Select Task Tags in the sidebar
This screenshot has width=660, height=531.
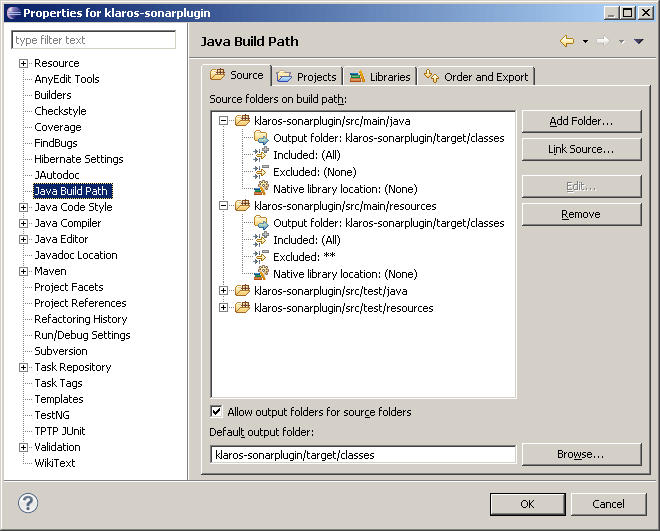58,383
